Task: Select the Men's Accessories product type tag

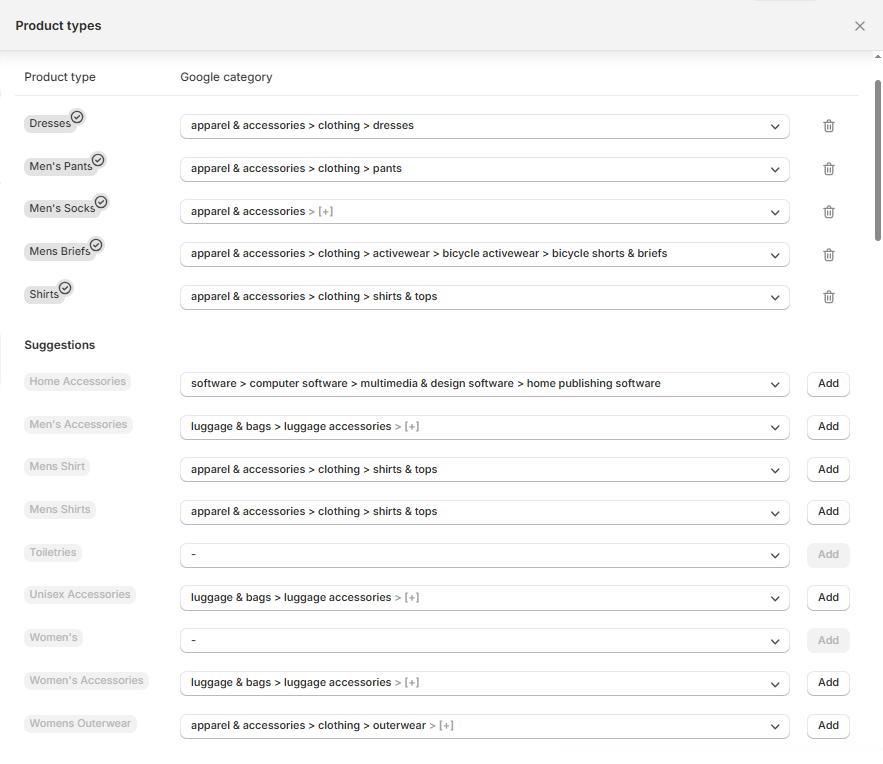Action: click(78, 425)
